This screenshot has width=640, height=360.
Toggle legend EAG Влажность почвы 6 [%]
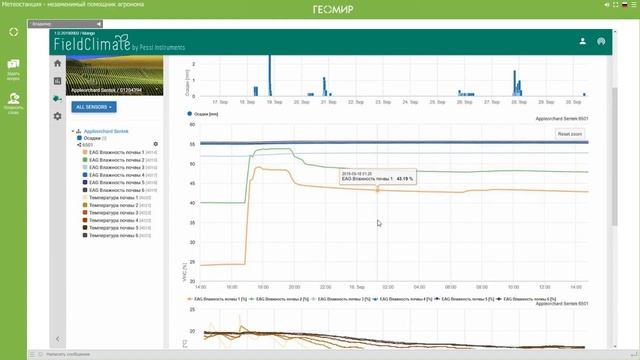point(526,299)
